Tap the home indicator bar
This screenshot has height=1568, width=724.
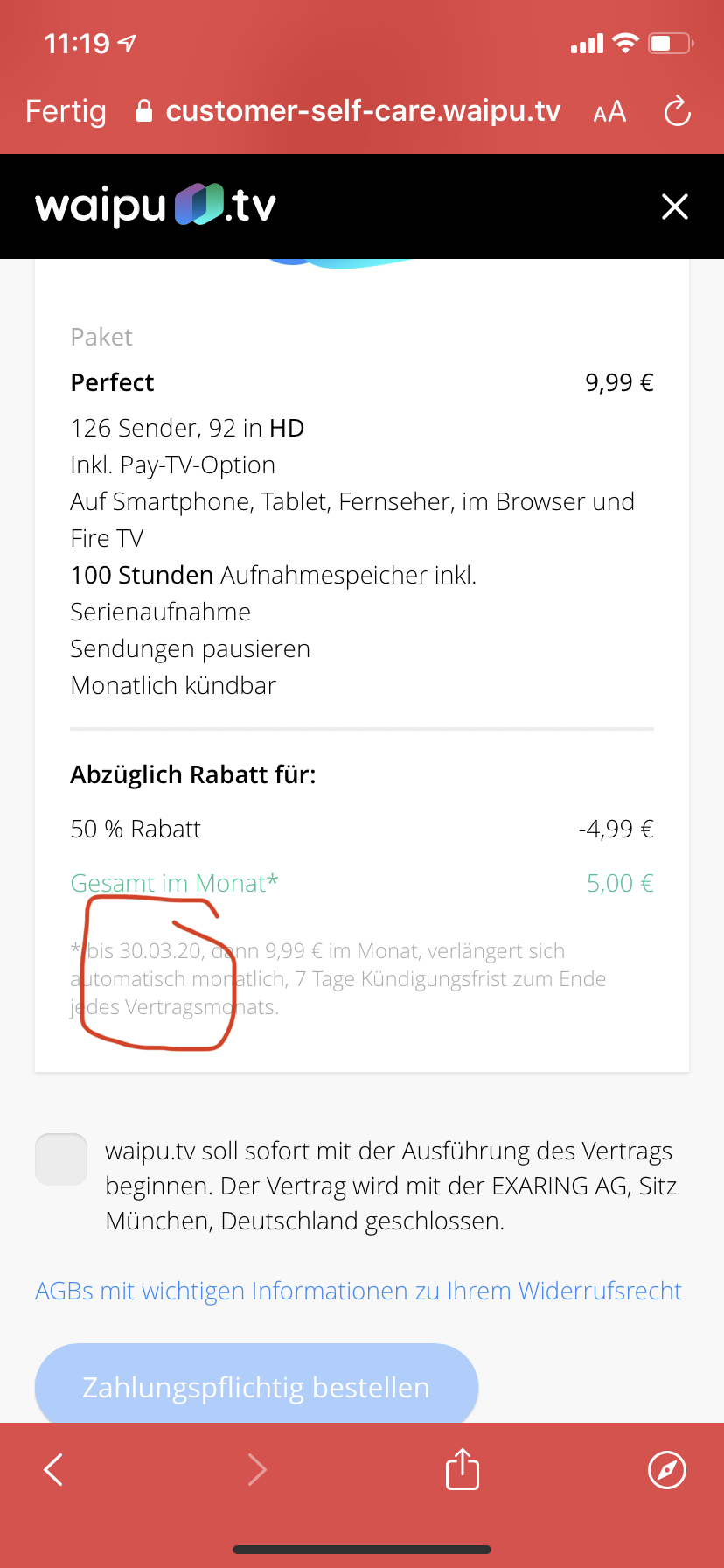click(x=362, y=1549)
